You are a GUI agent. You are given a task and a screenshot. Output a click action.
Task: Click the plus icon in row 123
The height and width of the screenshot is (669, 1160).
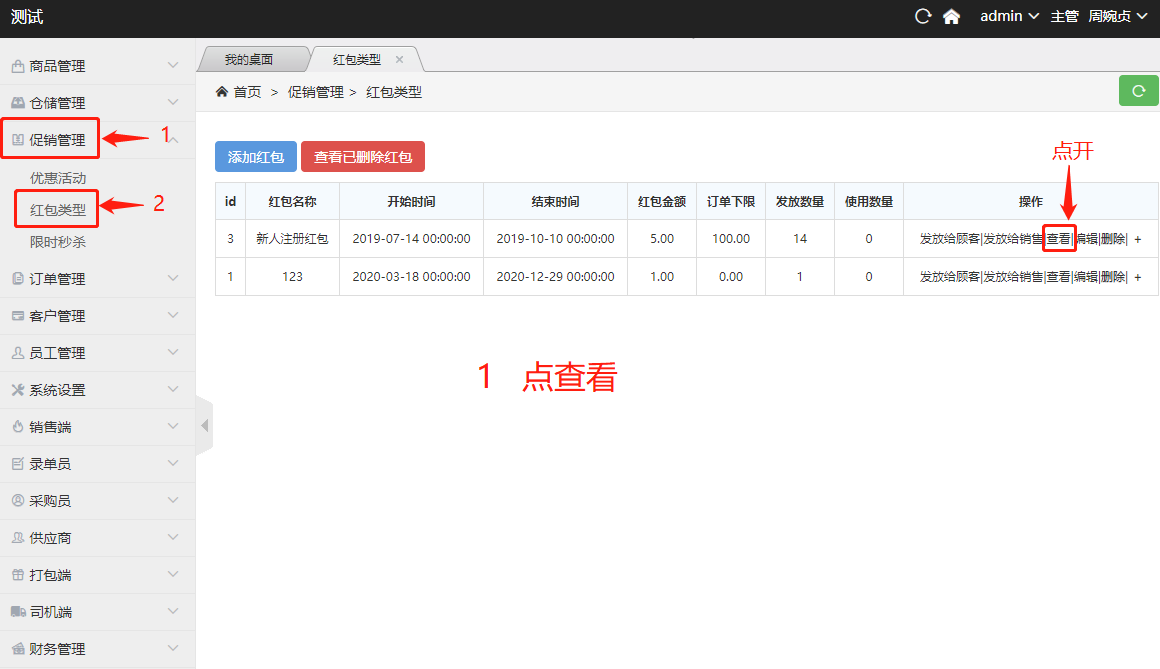pos(1138,277)
